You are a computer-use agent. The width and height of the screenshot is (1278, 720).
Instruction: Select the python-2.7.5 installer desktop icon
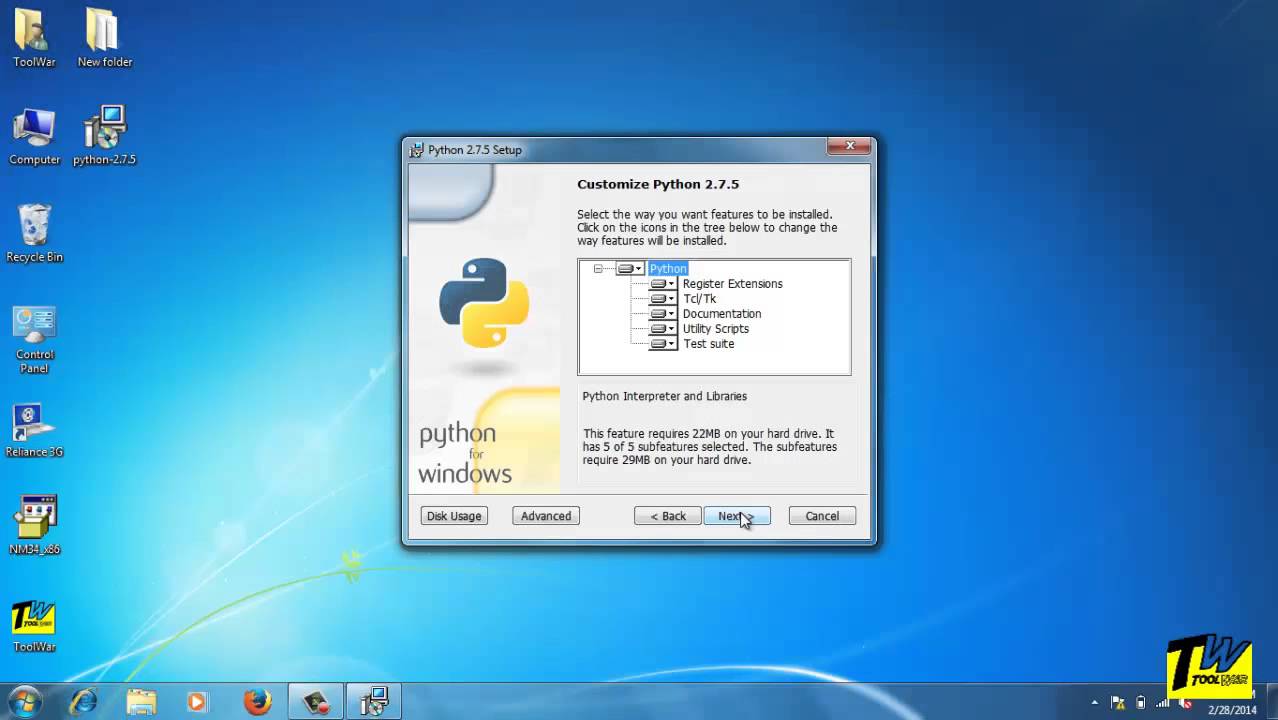click(x=104, y=136)
